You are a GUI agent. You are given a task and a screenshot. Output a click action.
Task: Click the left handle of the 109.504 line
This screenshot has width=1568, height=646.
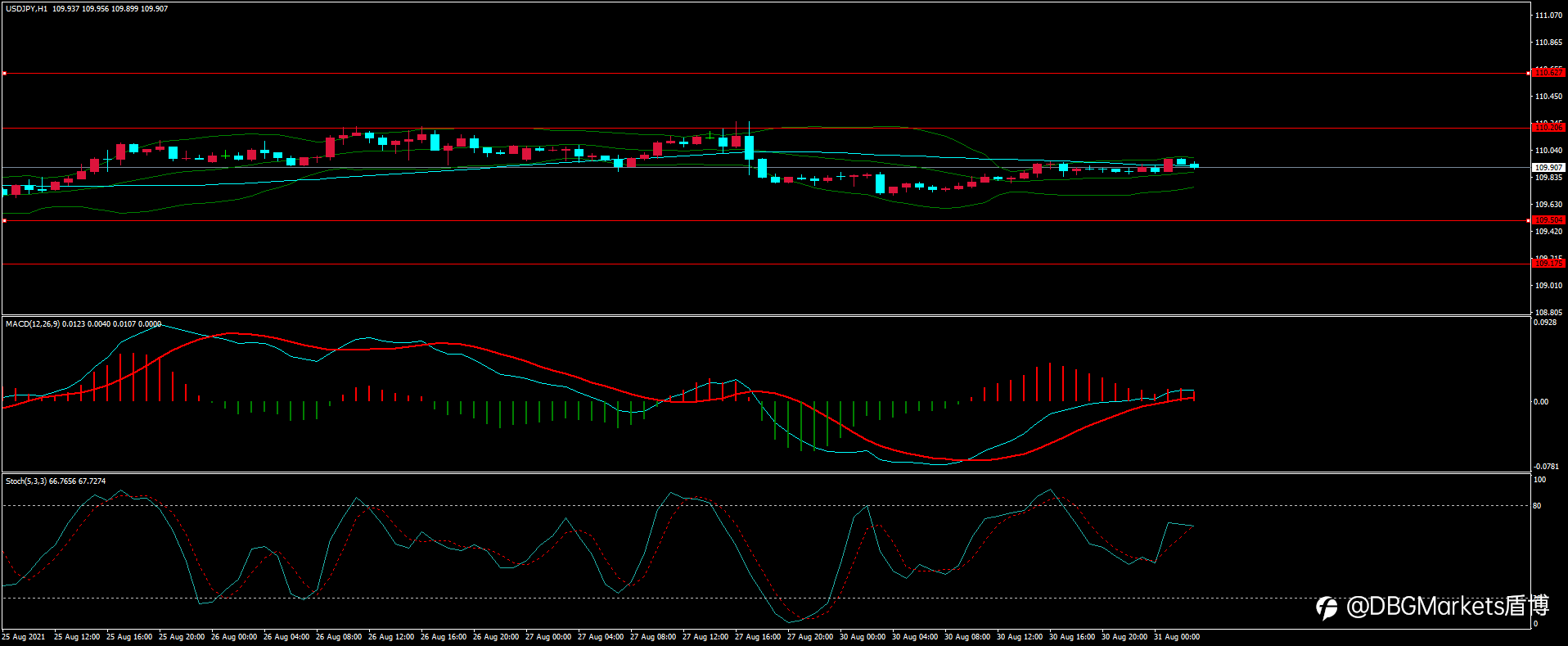tap(4, 220)
